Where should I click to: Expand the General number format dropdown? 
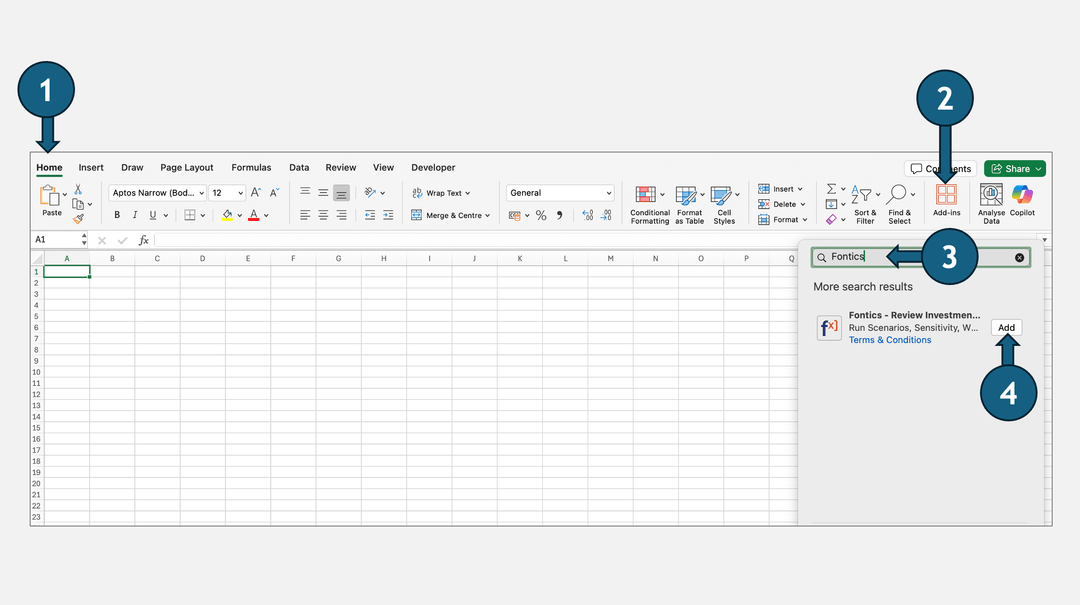[560, 193]
